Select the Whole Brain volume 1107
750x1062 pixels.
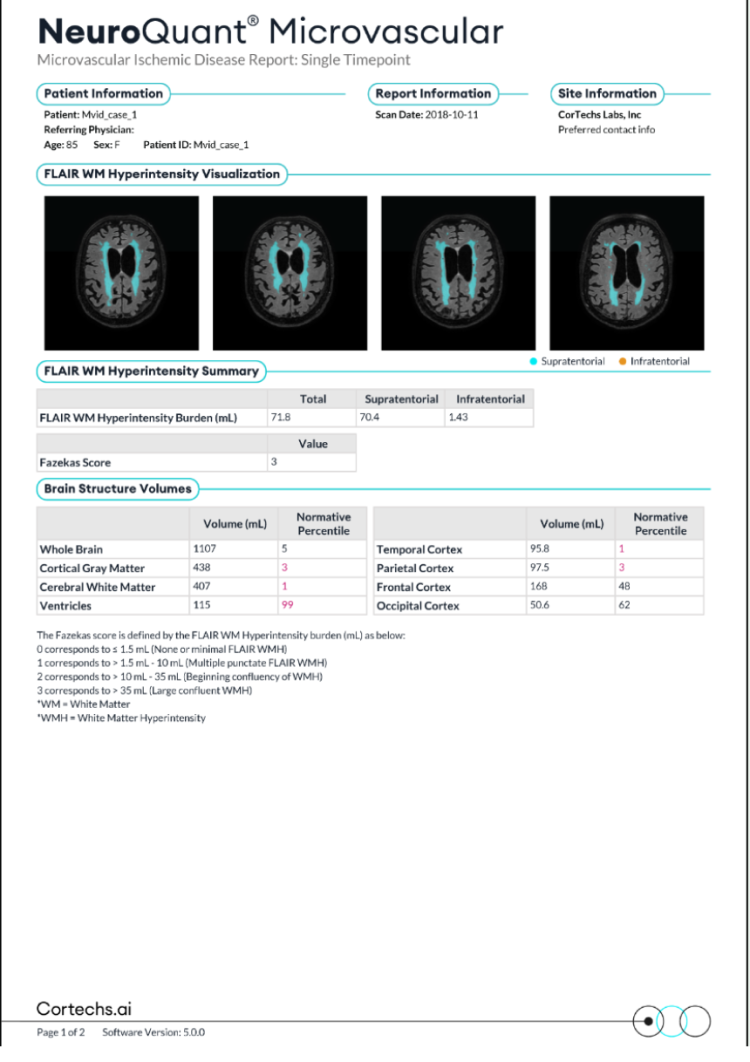[x=205, y=549]
